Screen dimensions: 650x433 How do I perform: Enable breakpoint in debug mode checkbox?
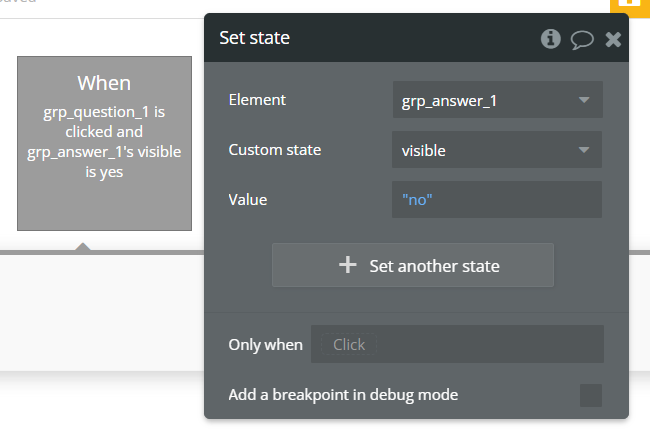[x=591, y=395]
